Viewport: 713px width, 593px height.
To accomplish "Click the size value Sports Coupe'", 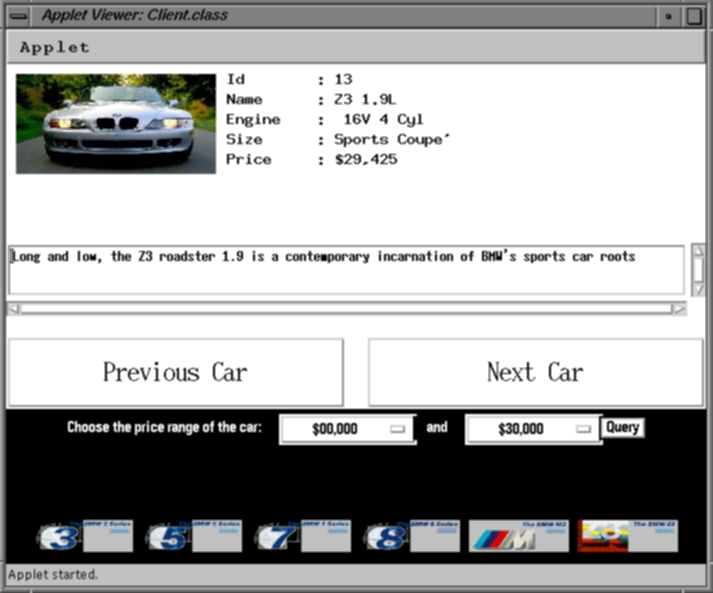I will point(392,140).
